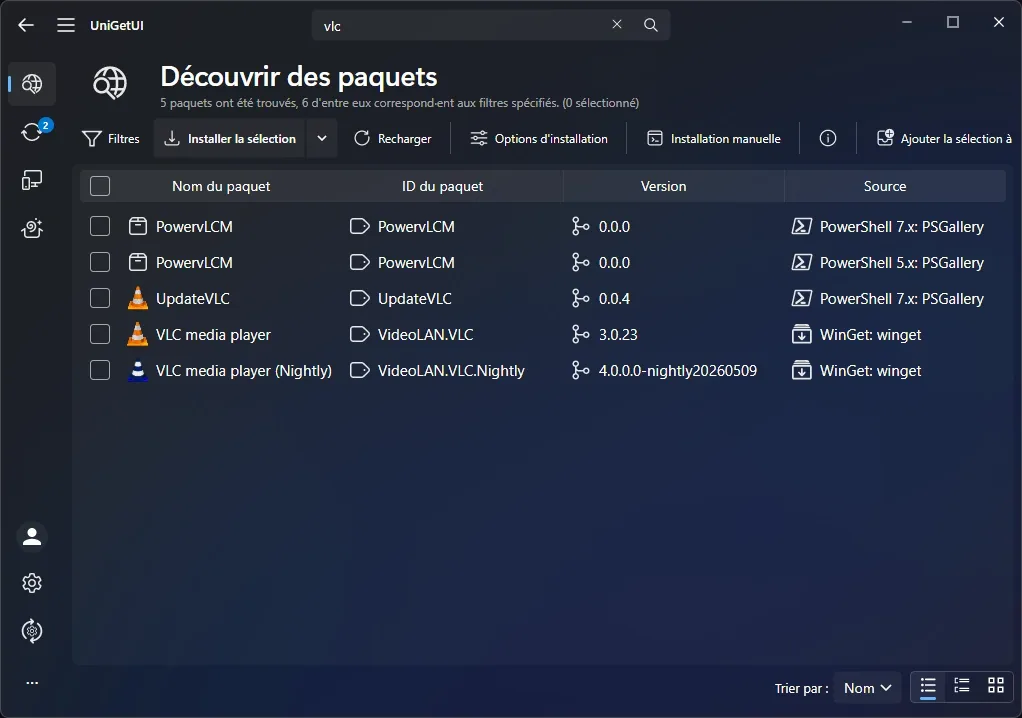Open the hamburger navigation menu
This screenshot has width=1022, height=718.
tap(66, 25)
